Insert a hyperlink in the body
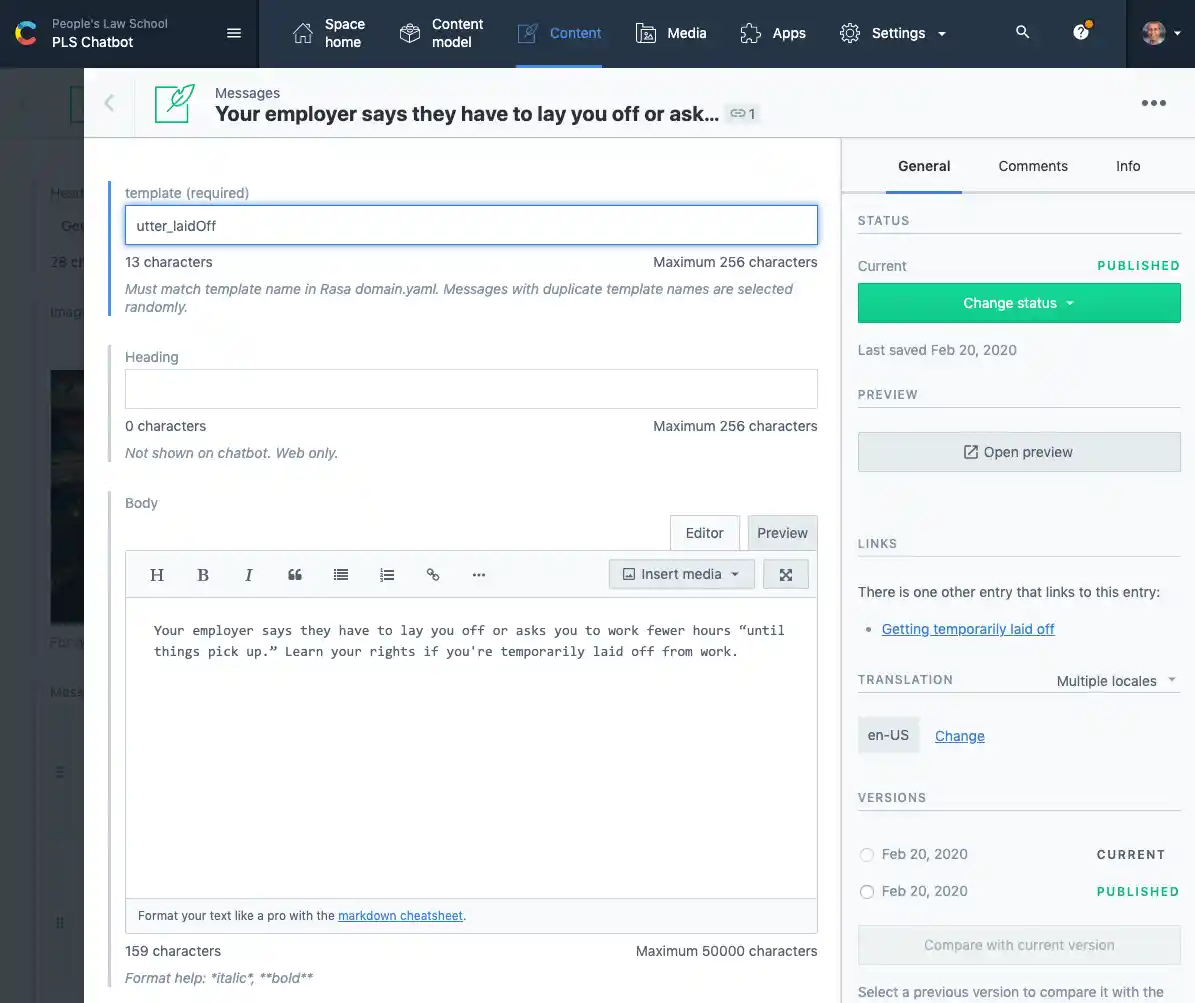This screenshot has width=1195, height=1003. (x=433, y=575)
